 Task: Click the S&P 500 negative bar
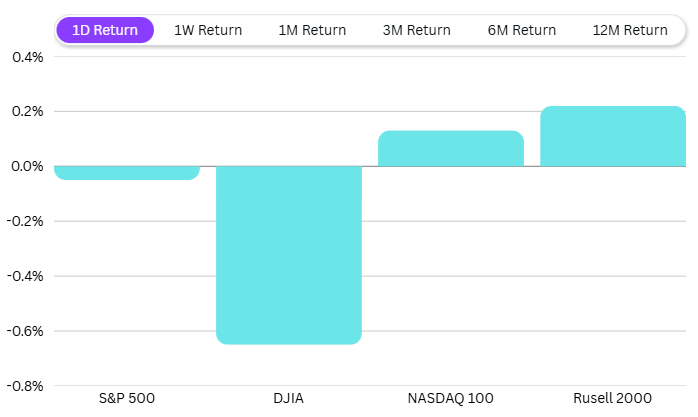(x=127, y=173)
